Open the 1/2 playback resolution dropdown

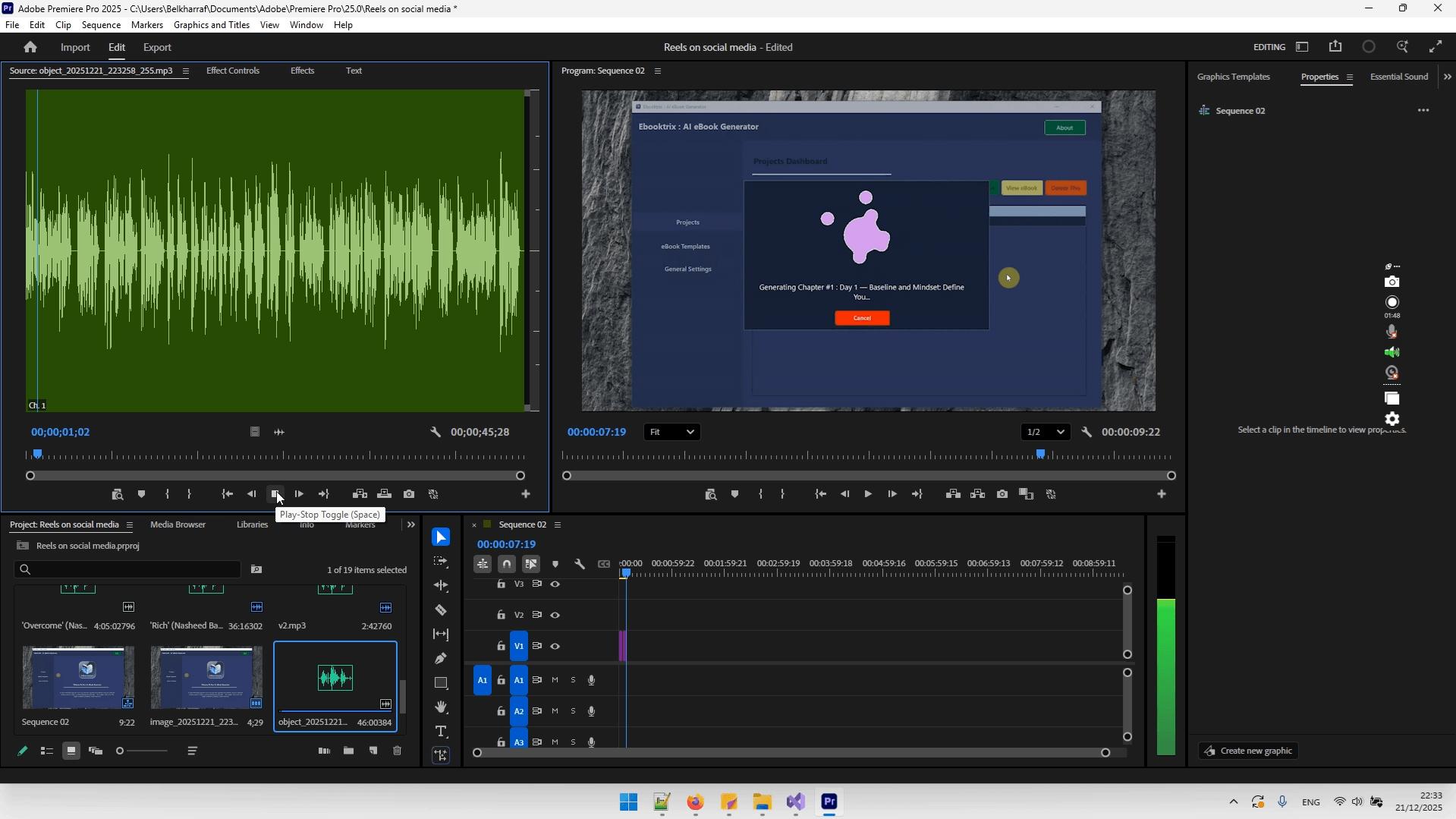[x=1045, y=432]
